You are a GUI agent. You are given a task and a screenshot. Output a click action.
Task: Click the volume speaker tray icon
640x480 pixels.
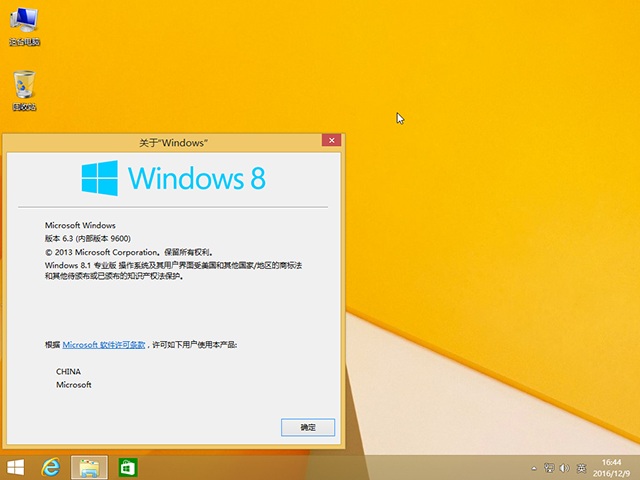[x=564, y=468]
